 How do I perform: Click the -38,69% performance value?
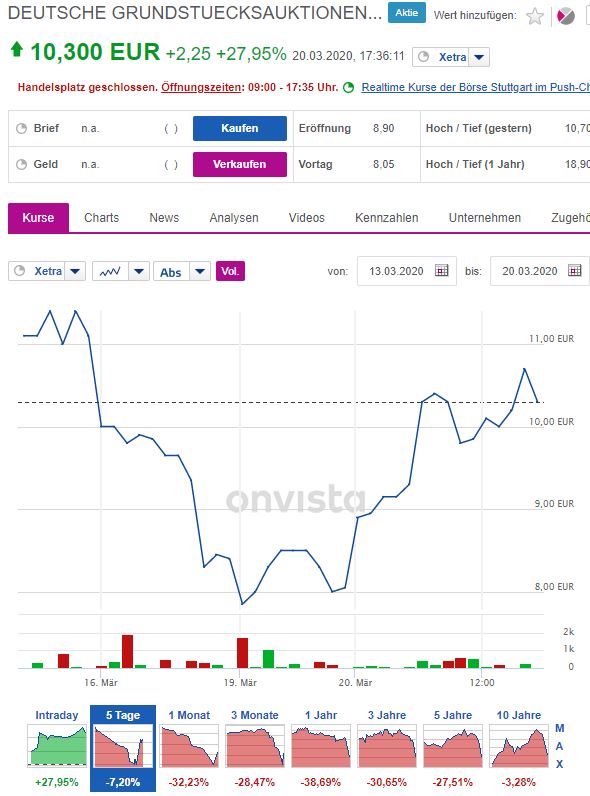point(321,782)
